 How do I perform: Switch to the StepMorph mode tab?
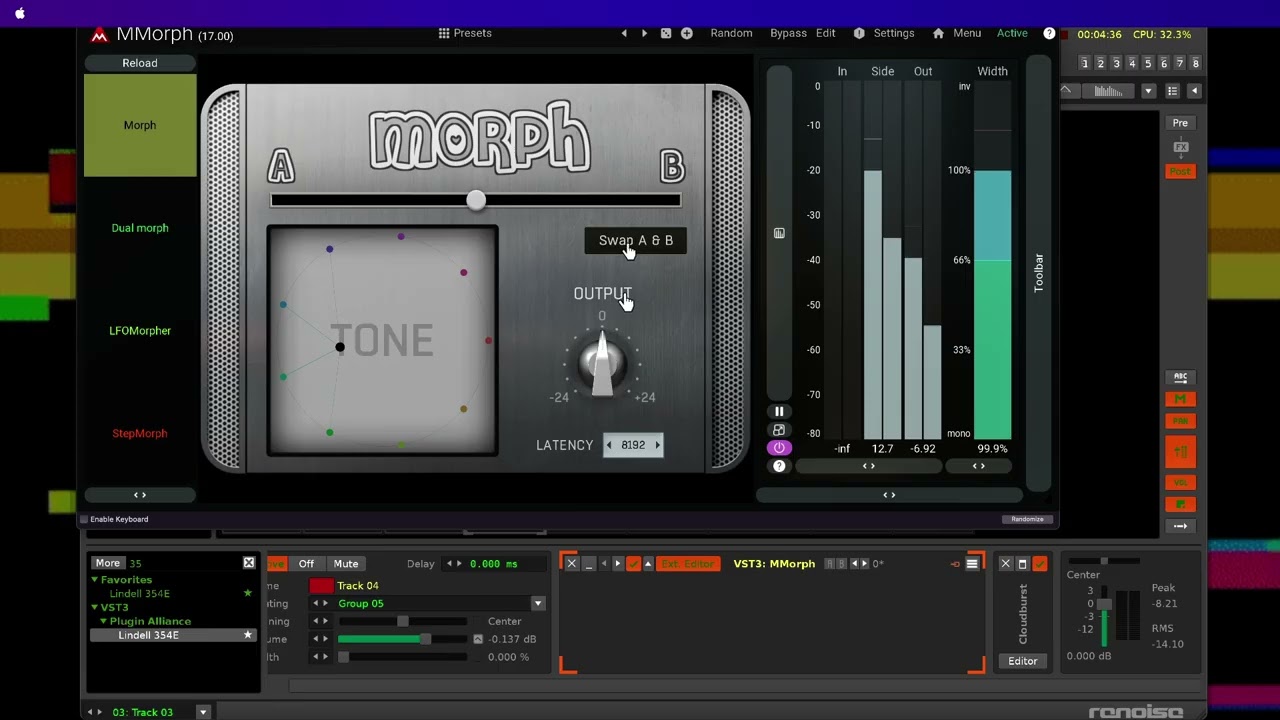(x=140, y=433)
